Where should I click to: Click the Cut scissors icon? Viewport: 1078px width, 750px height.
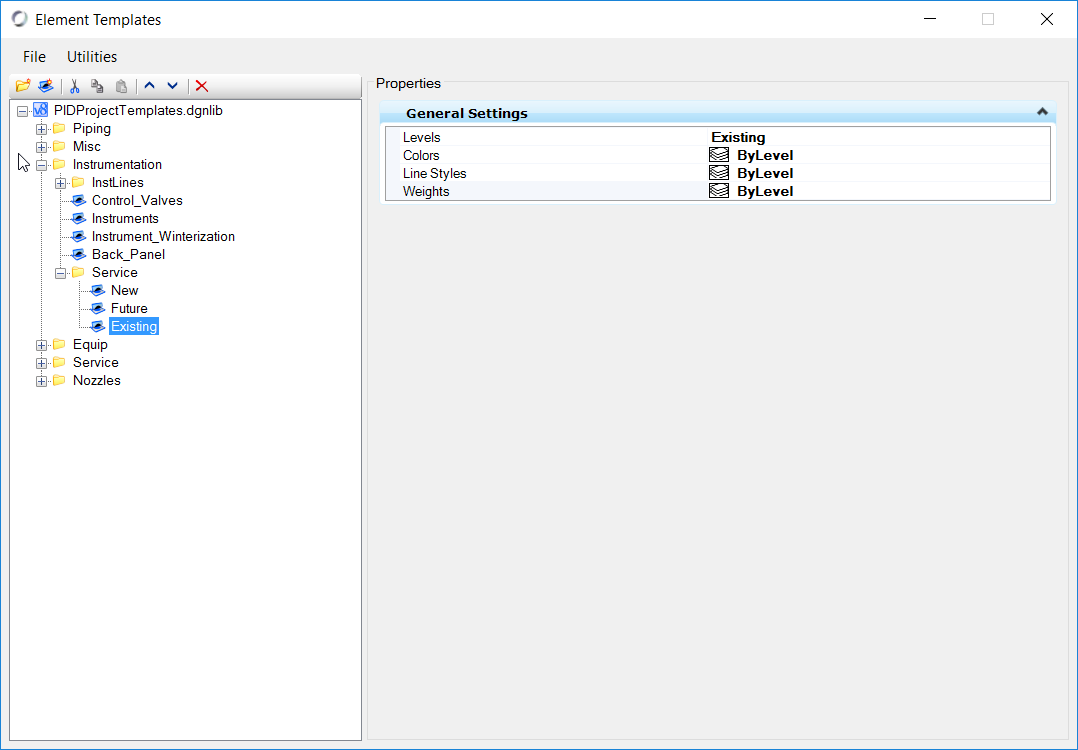pyautogui.click(x=74, y=86)
